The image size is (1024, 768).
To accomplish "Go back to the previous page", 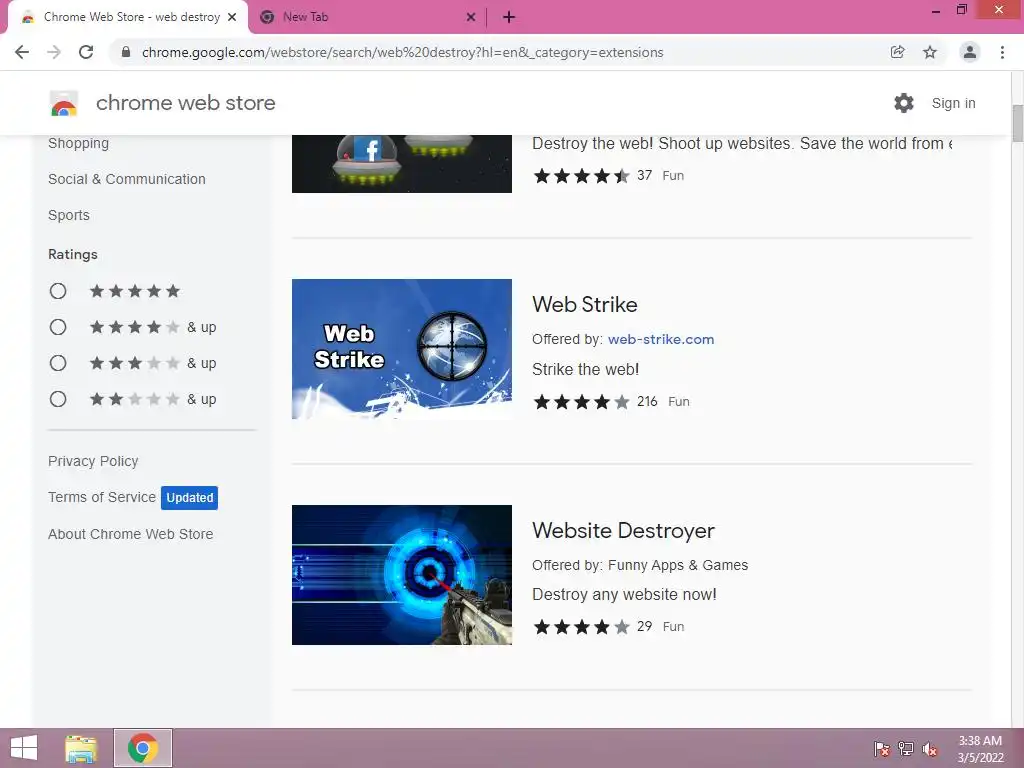I will point(22,52).
